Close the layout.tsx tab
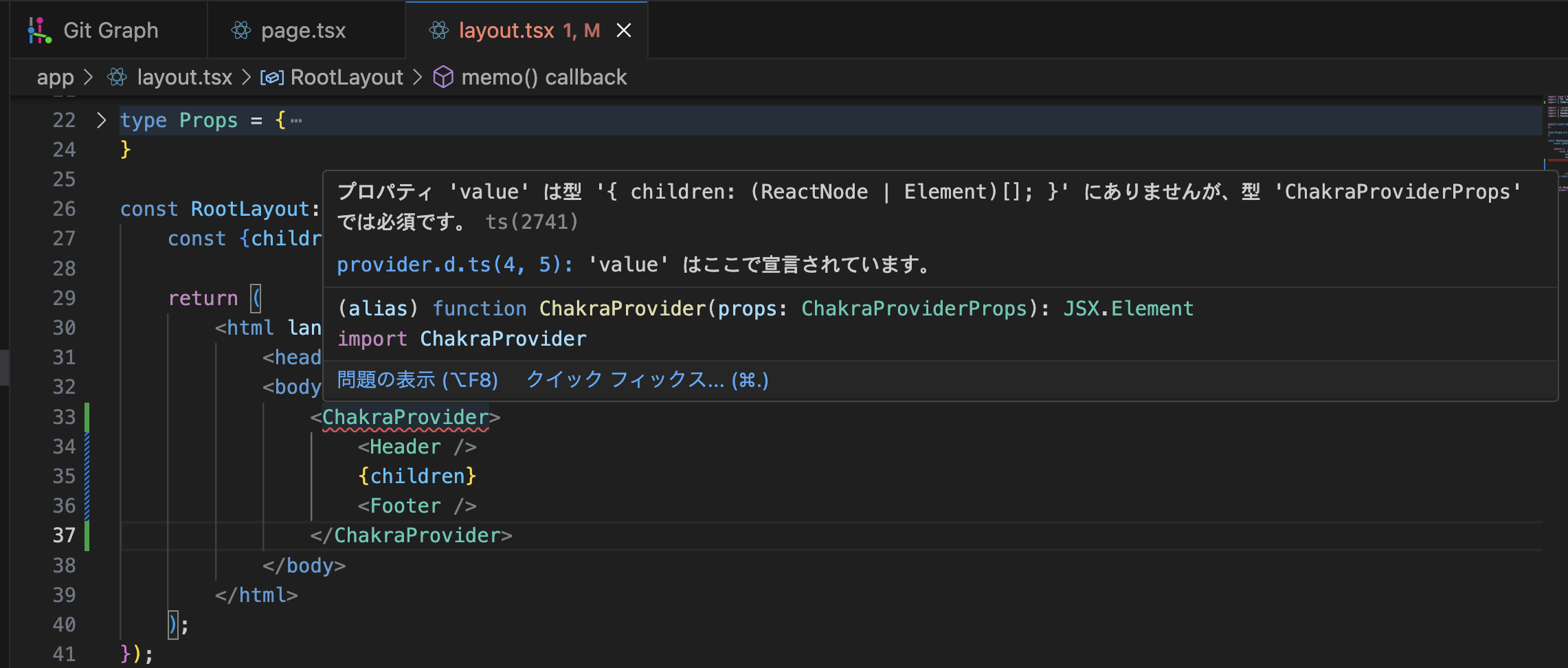Screen dimensions: 1568x668 pos(624,30)
